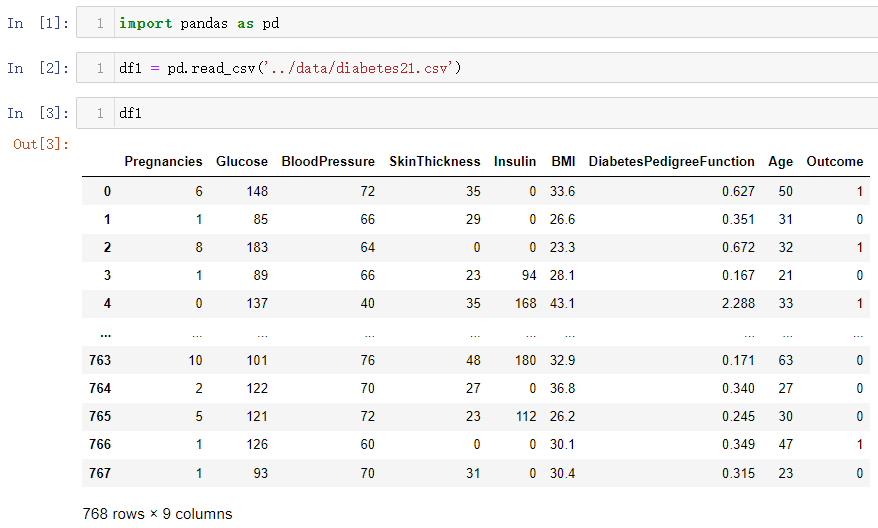The image size is (878, 528).
Task: Click pedigree value 0.171
Action: (x=738, y=360)
